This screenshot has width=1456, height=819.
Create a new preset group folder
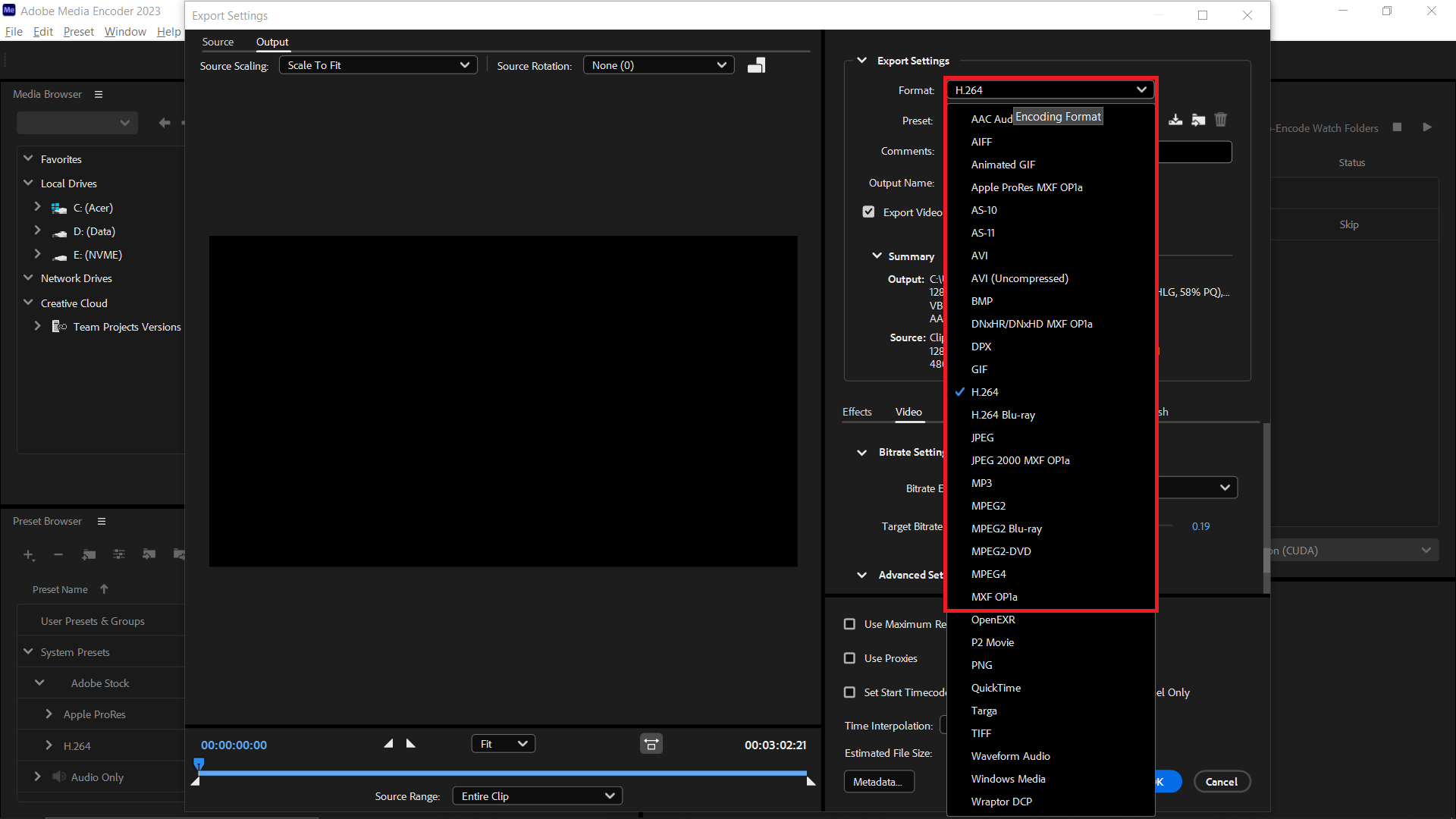89,554
